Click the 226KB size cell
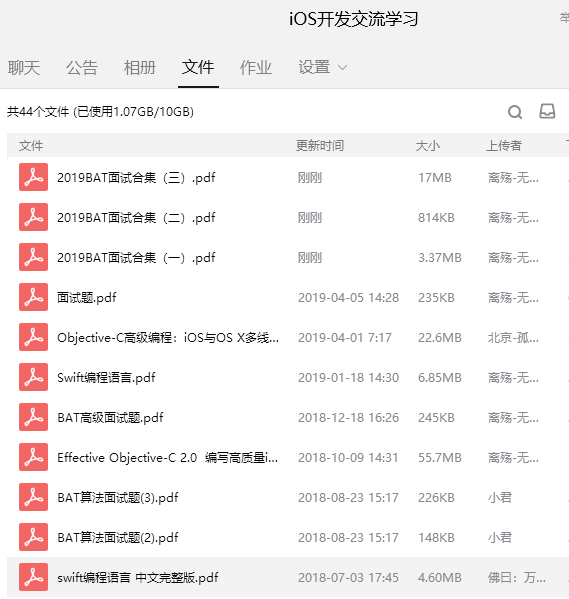Screen dimensions: 569x599 tap(436, 498)
